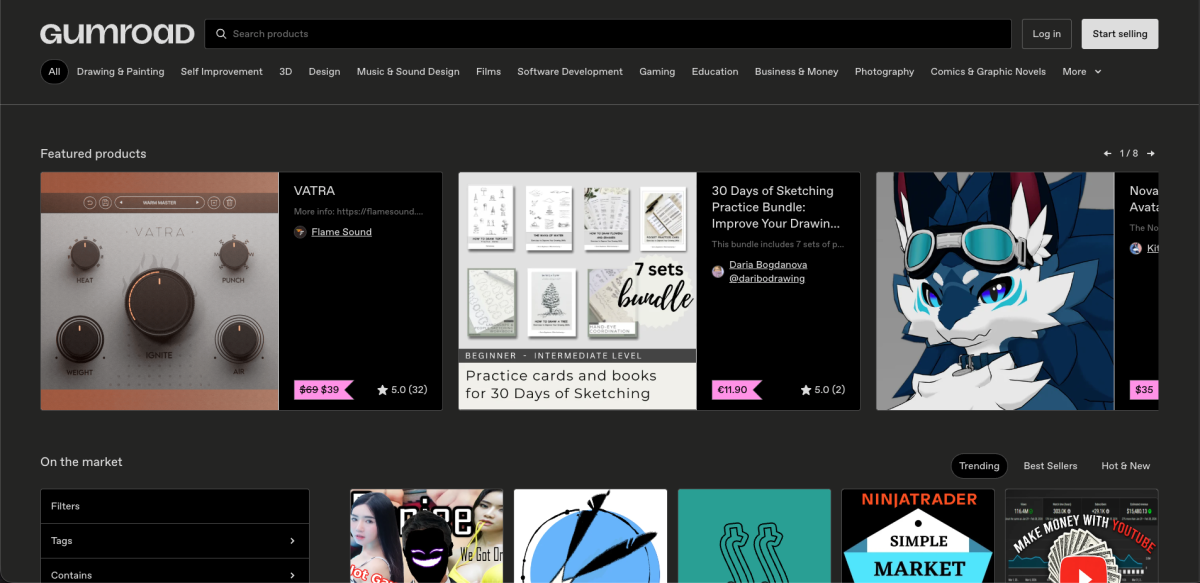1200x583 pixels.
Task: Open the Gaming category
Action: pyautogui.click(x=657, y=72)
